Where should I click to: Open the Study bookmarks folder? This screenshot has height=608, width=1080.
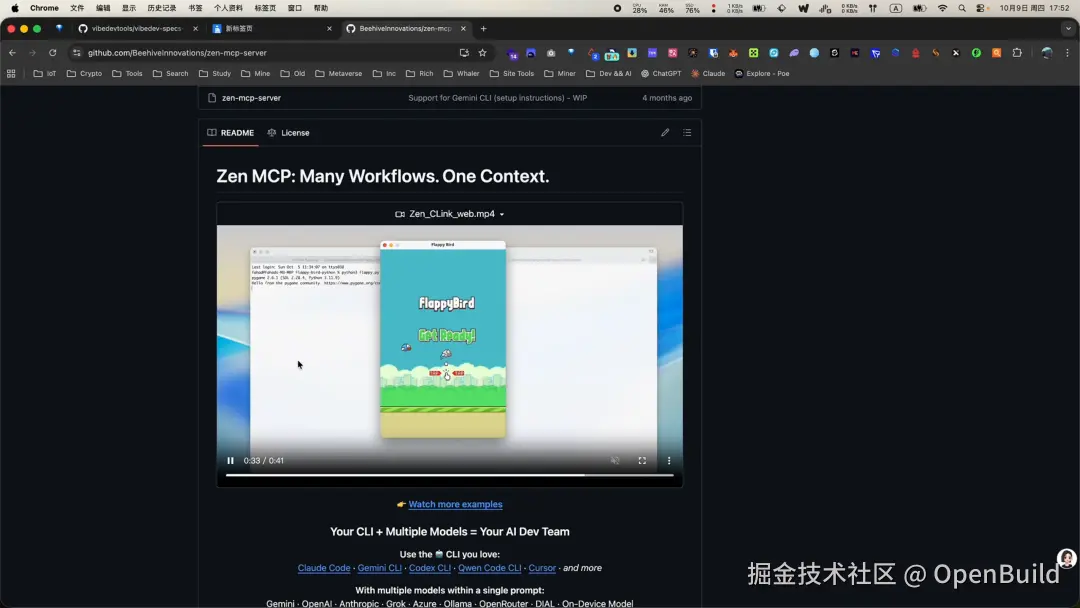tap(215, 74)
